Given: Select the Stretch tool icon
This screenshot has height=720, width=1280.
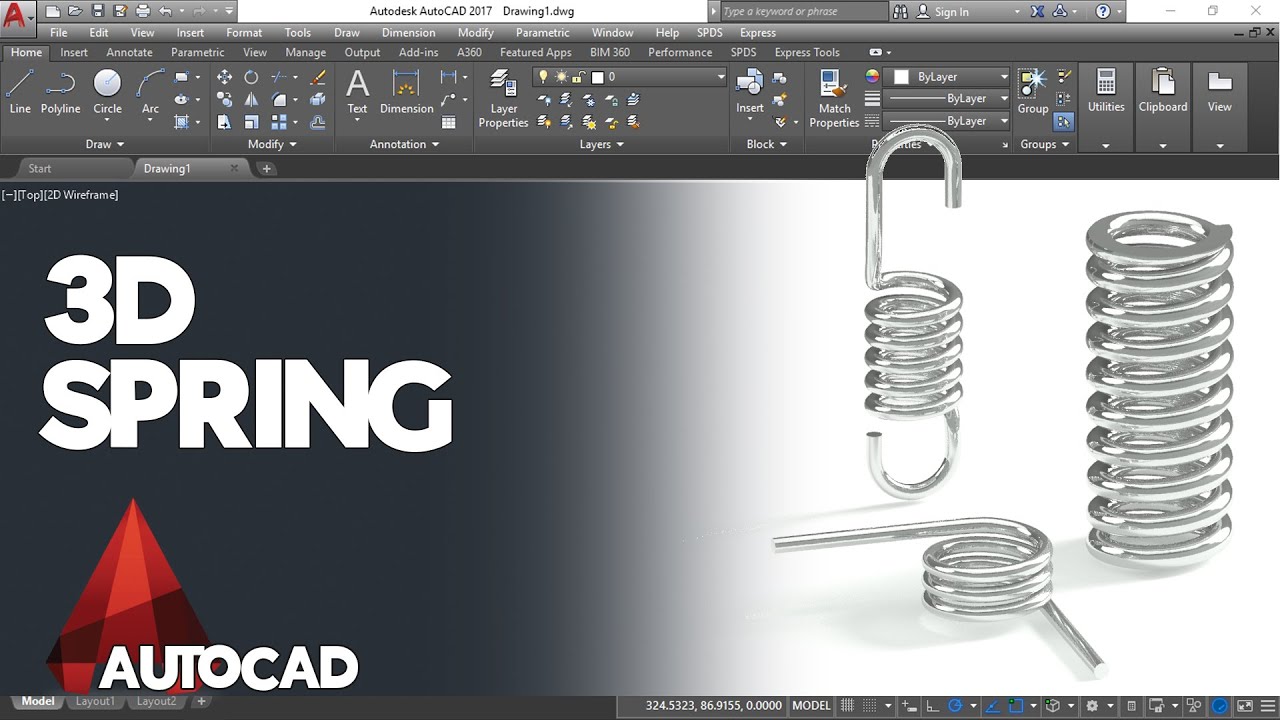Looking at the screenshot, I should point(225,122).
